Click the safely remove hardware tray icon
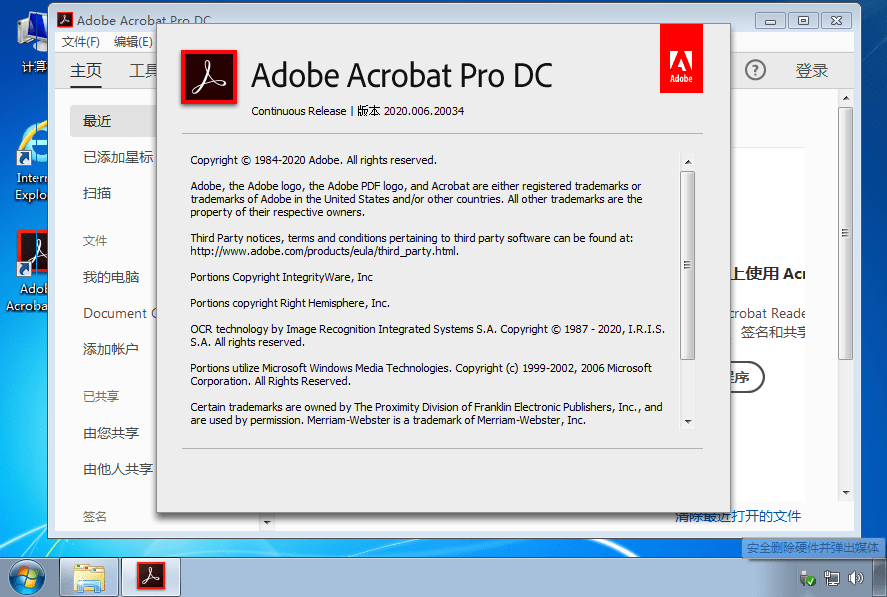Image resolution: width=887 pixels, height=597 pixels. [x=808, y=577]
